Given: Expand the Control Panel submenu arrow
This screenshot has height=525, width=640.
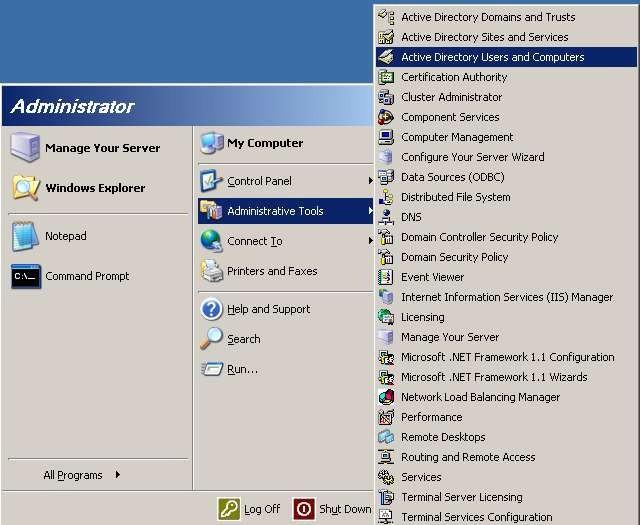Looking at the screenshot, I should tap(370, 180).
